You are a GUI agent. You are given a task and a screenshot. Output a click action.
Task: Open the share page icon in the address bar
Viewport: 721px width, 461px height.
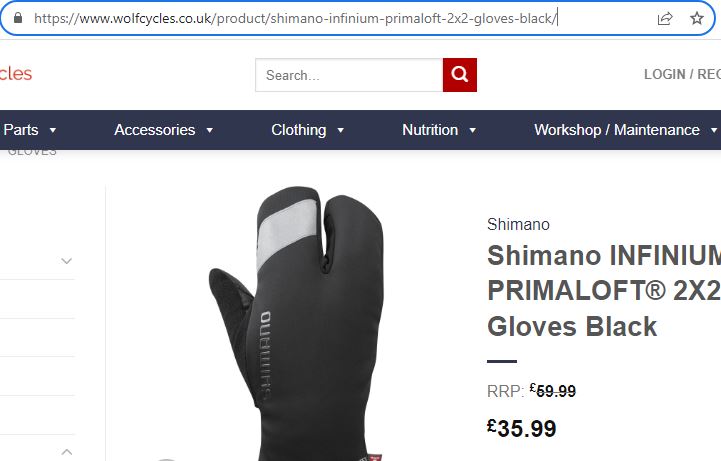tap(665, 18)
